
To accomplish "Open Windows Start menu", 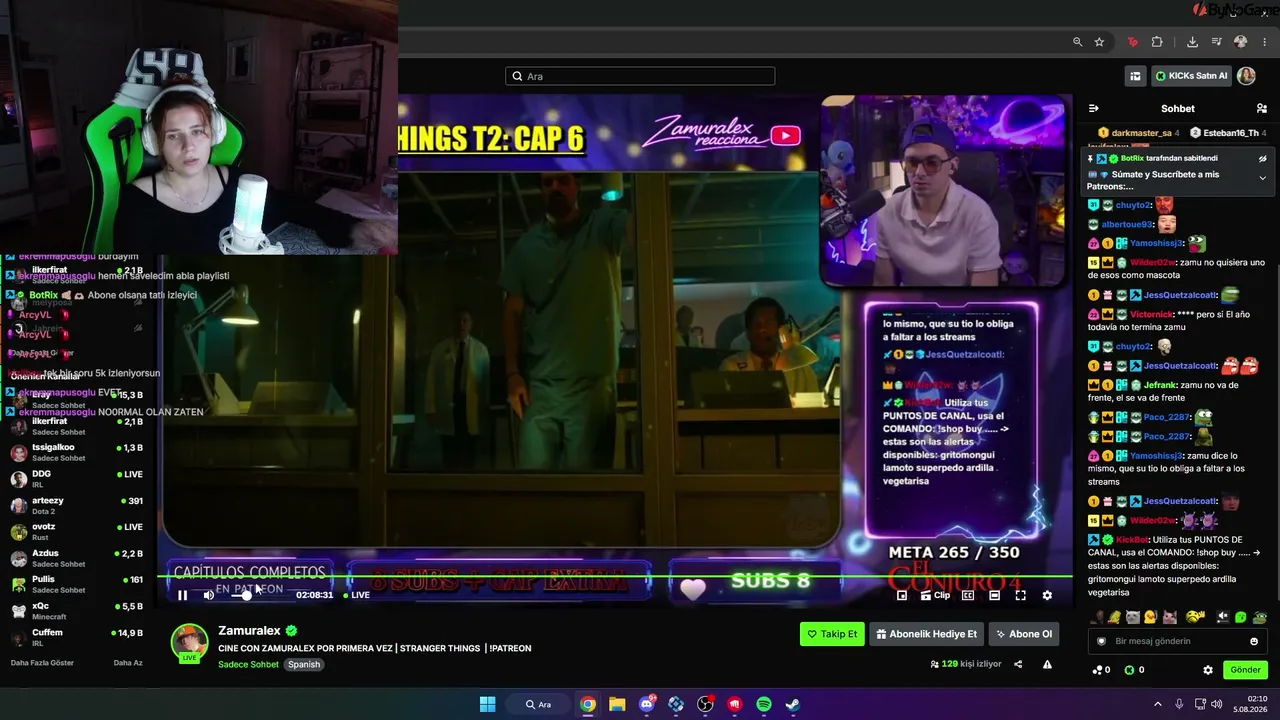I will [487, 704].
